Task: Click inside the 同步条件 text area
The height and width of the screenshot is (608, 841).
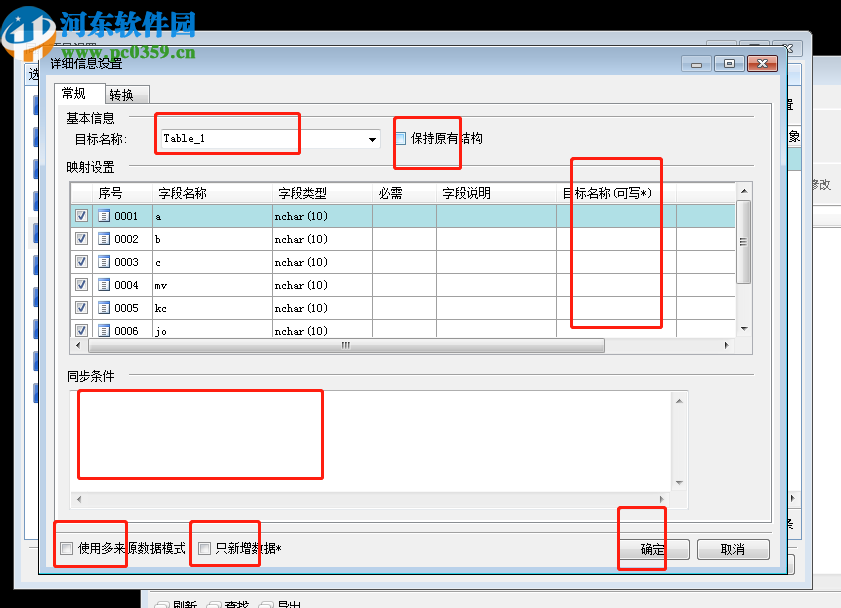Action: pos(371,442)
